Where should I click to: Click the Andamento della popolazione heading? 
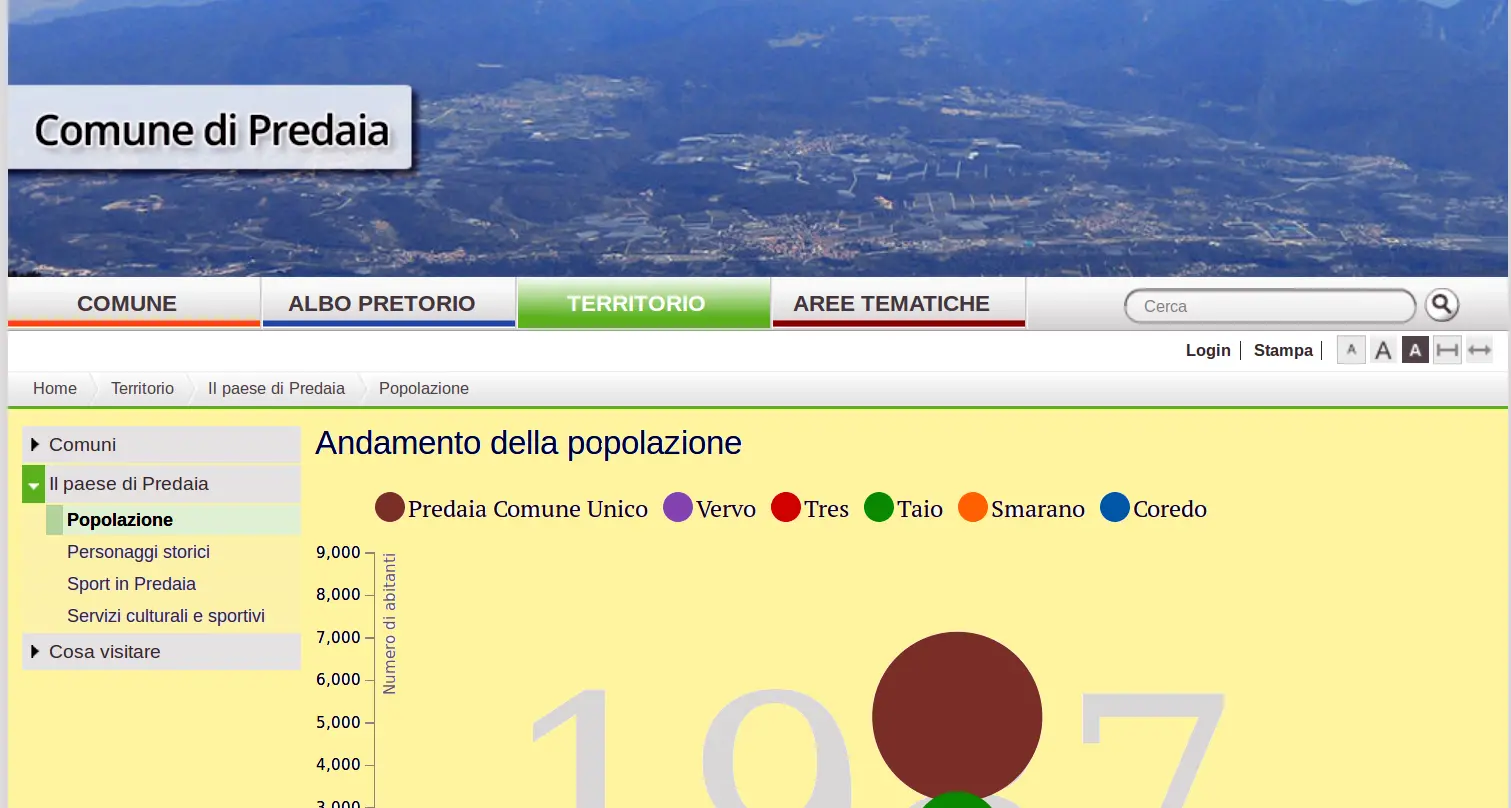528,443
